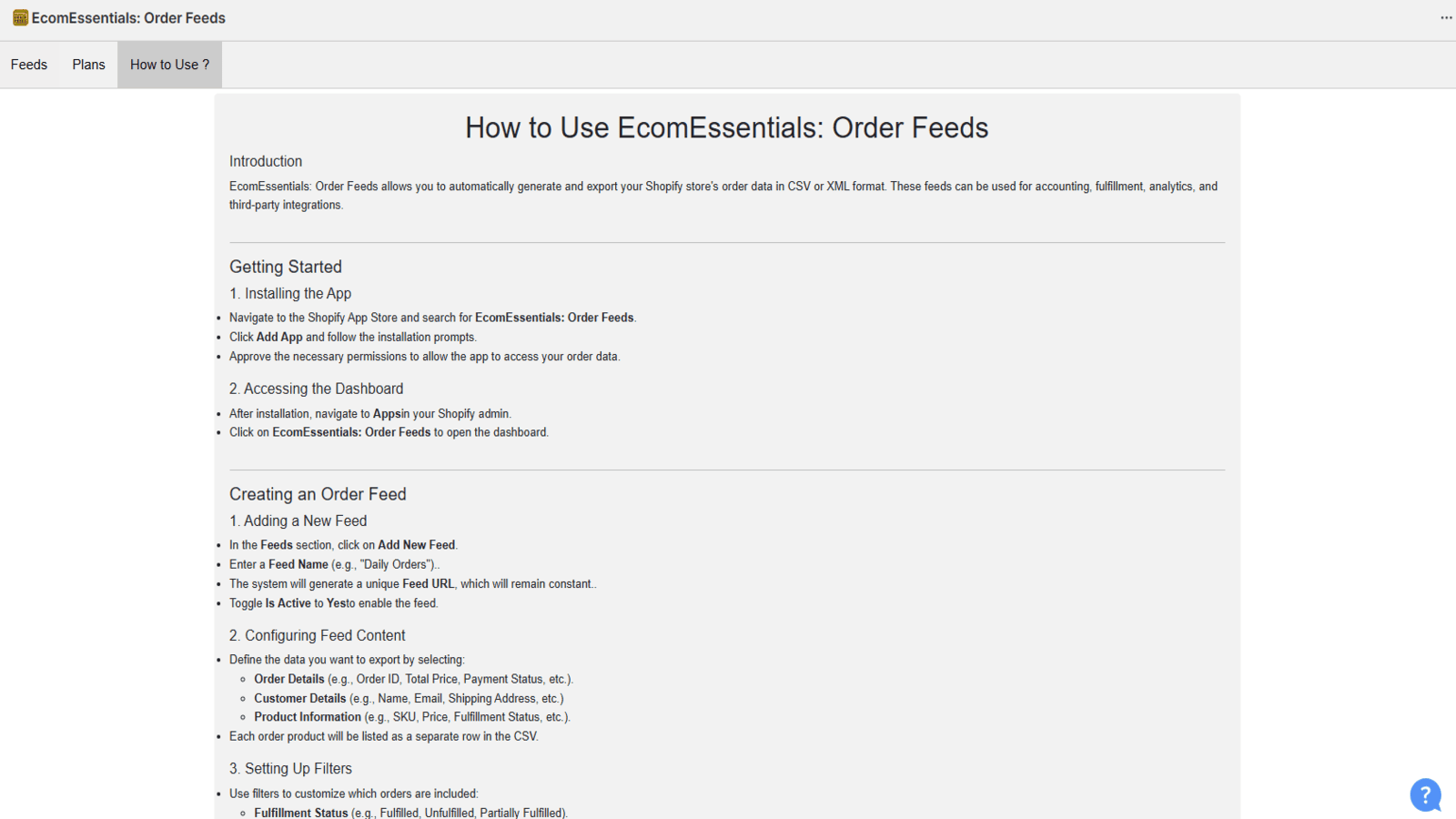
Task: Click the bold Customer Details bullet text
Action: pyautogui.click(x=299, y=698)
